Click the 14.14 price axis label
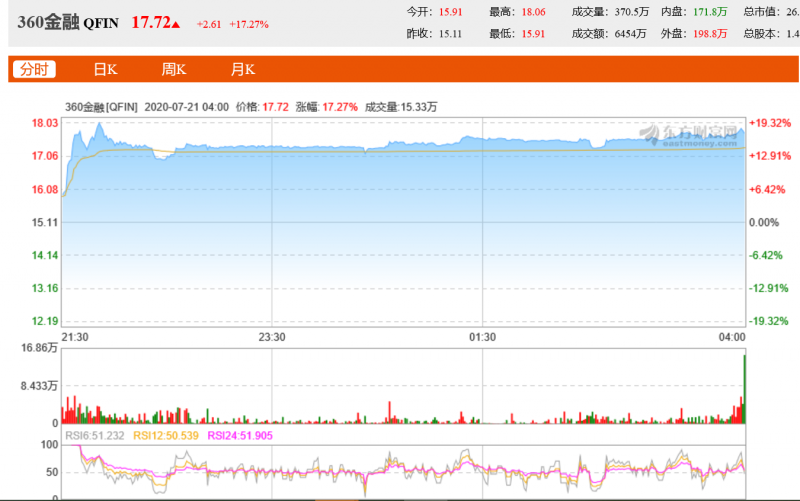Viewport: 800px width, 501px height. [x=45, y=256]
